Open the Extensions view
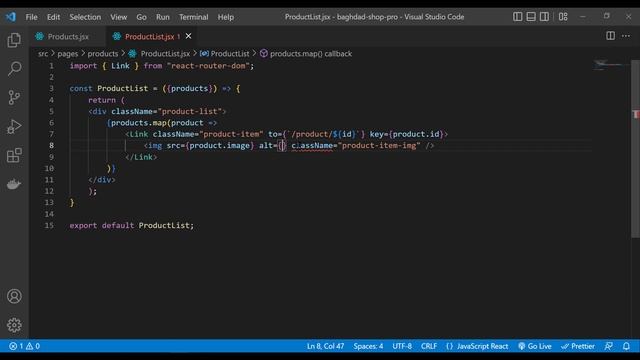Screen dimensions: 640x360 point(14,156)
